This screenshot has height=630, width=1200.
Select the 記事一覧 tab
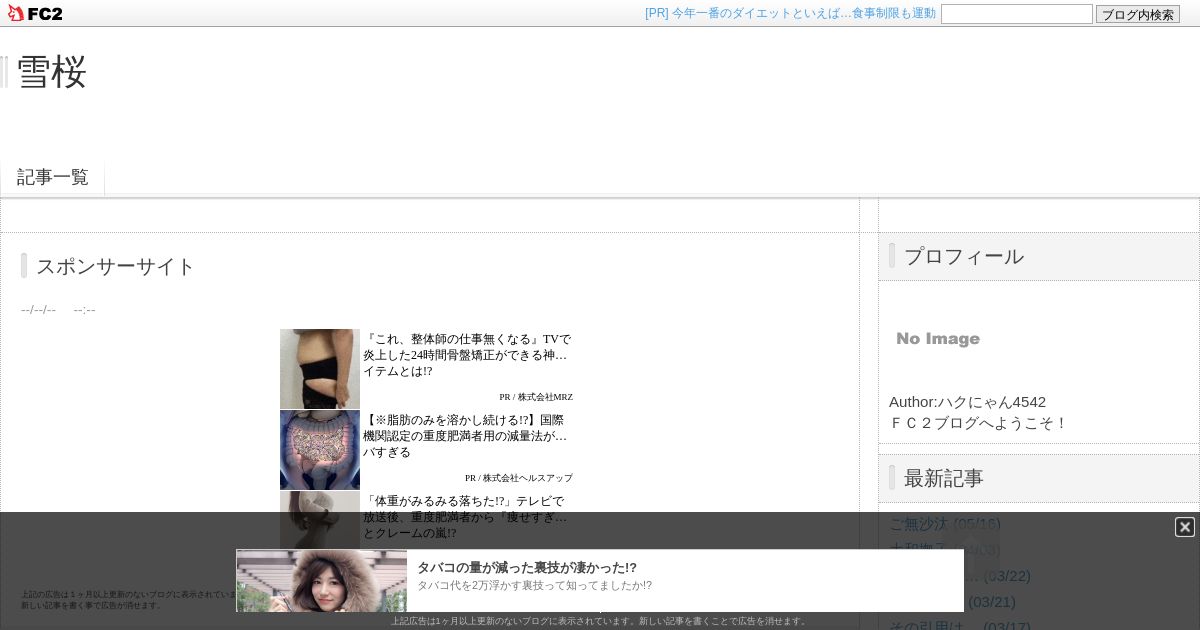tap(53, 177)
